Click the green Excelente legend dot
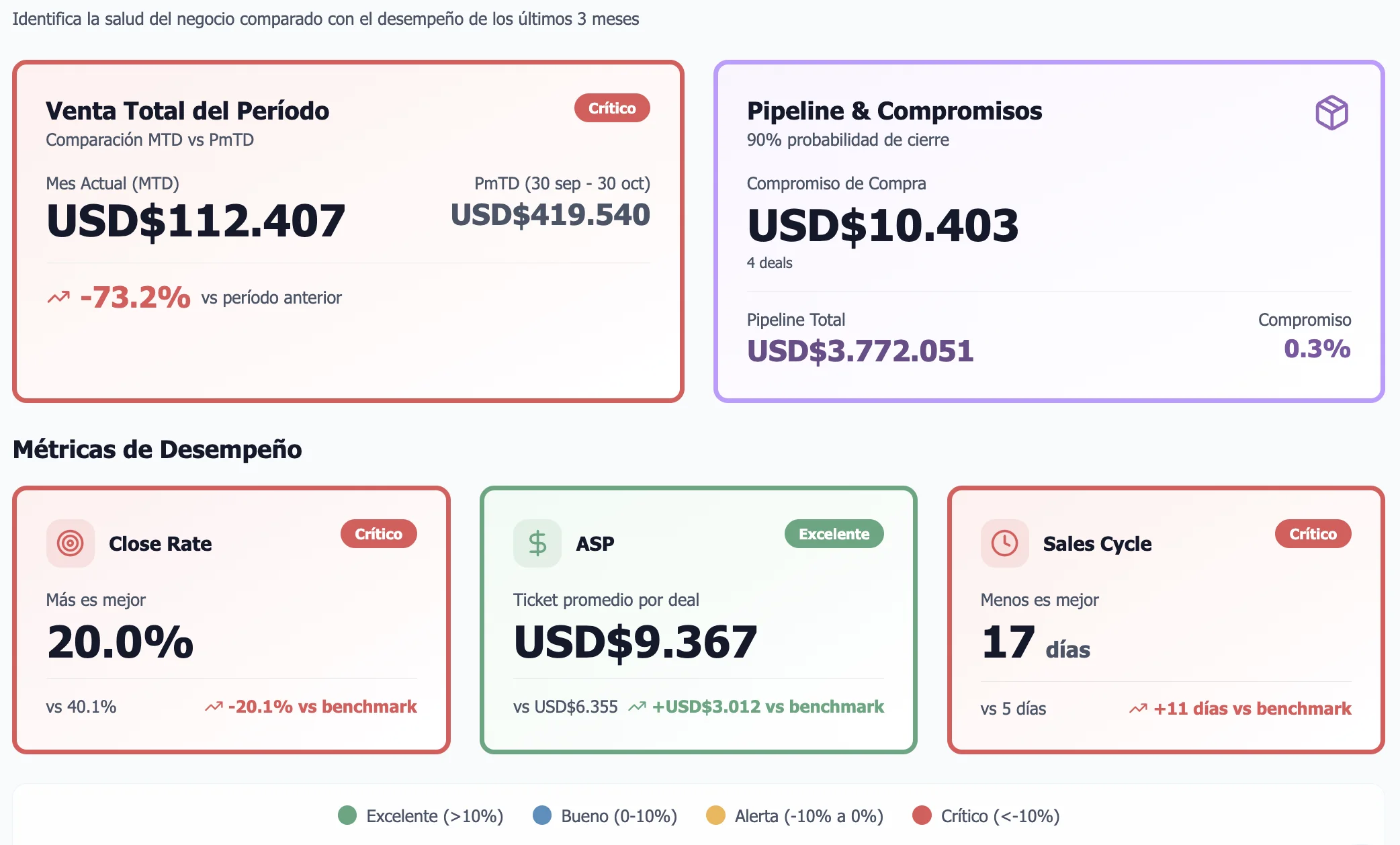This screenshot has height=845, width=1400. pyautogui.click(x=347, y=816)
